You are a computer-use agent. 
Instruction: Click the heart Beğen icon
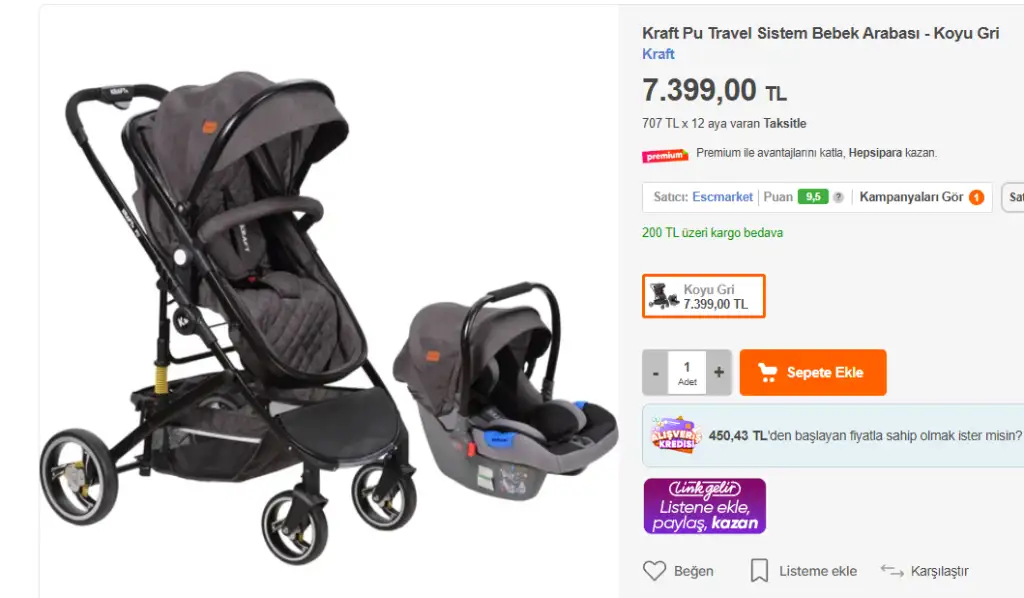[x=654, y=571]
